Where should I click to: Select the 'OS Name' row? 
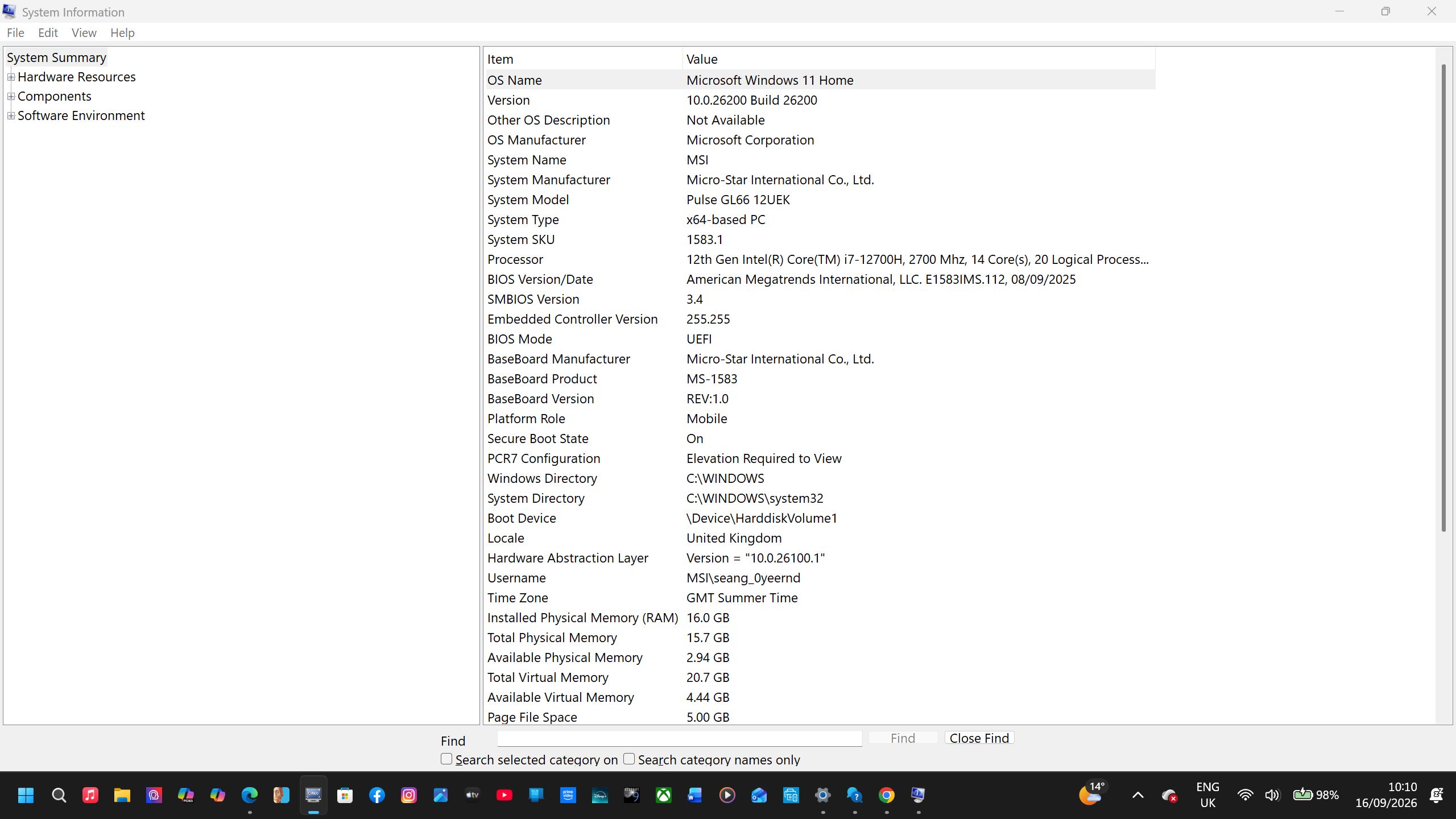820,80
